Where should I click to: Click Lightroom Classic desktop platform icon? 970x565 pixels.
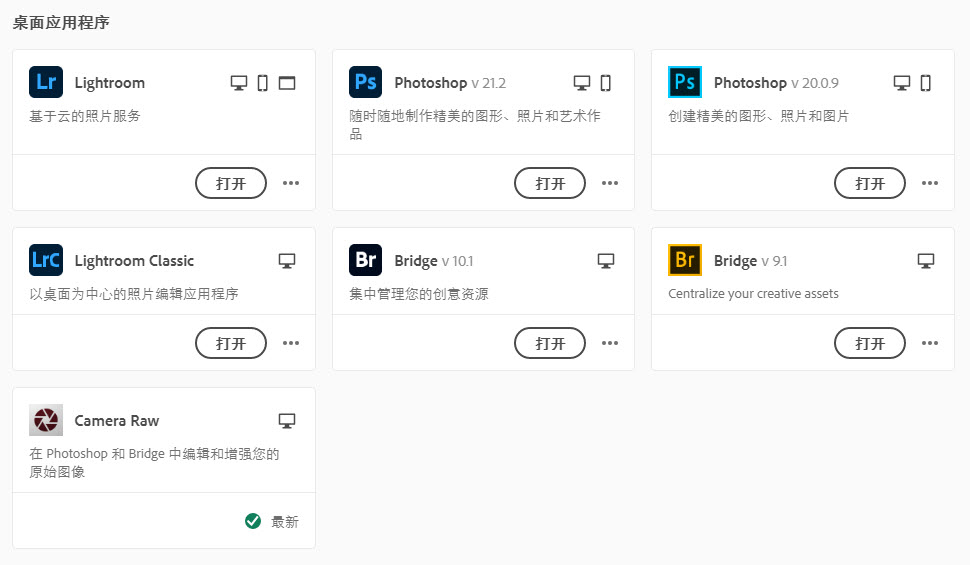point(287,261)
